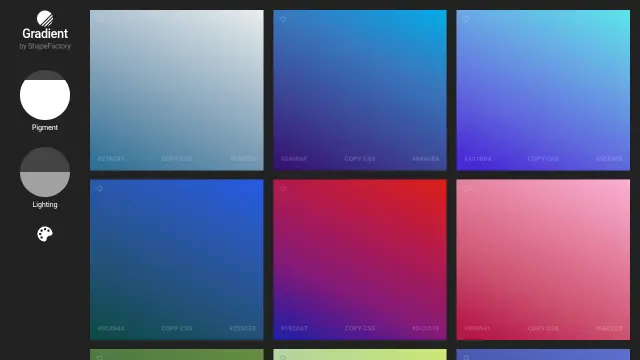Select the partially visible indigo gradient card at bottom
Viewport: 640px width, 360px height.
point(543,354)
